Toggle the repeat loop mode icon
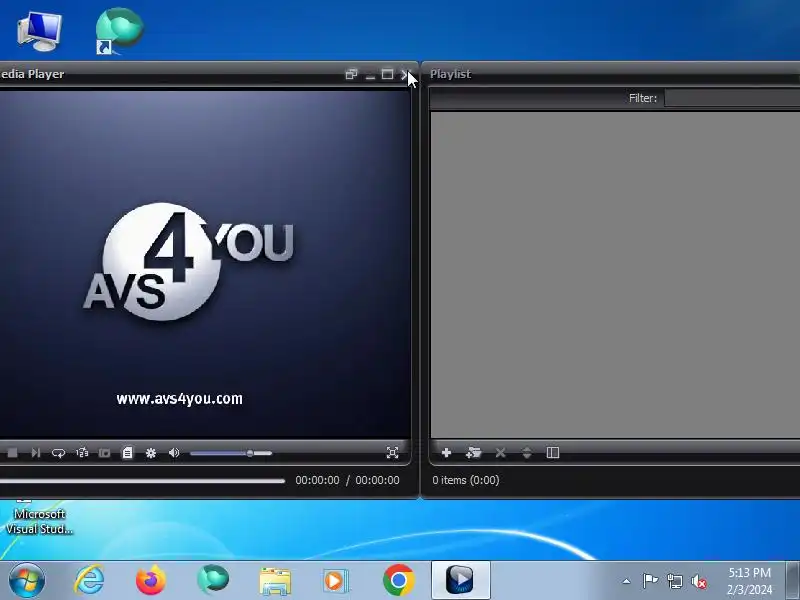 58,453
